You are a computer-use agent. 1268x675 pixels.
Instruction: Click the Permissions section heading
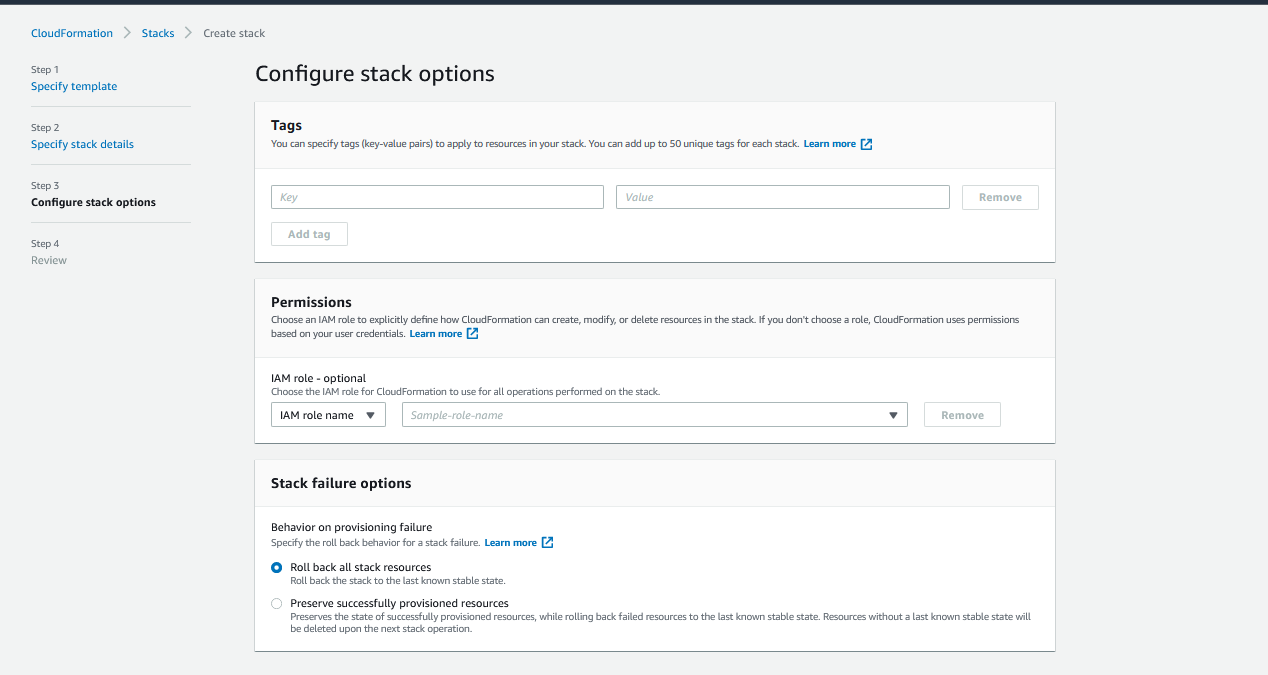coord(311,302)
